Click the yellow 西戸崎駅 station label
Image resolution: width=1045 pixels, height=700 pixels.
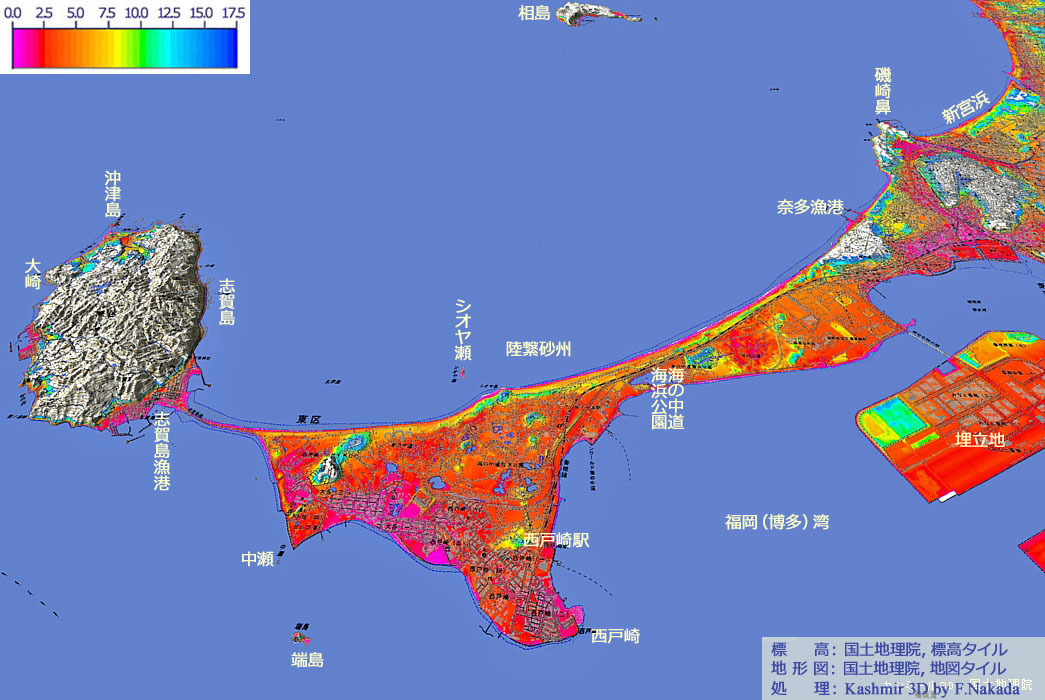pos(556,540)
